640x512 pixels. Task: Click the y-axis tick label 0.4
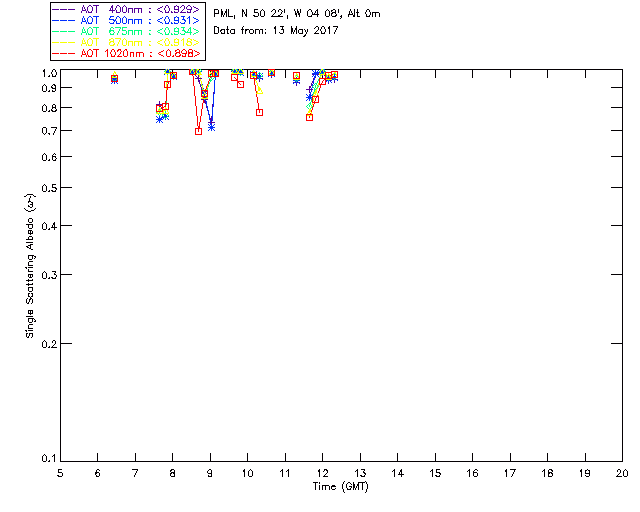(x=49, y=226)
